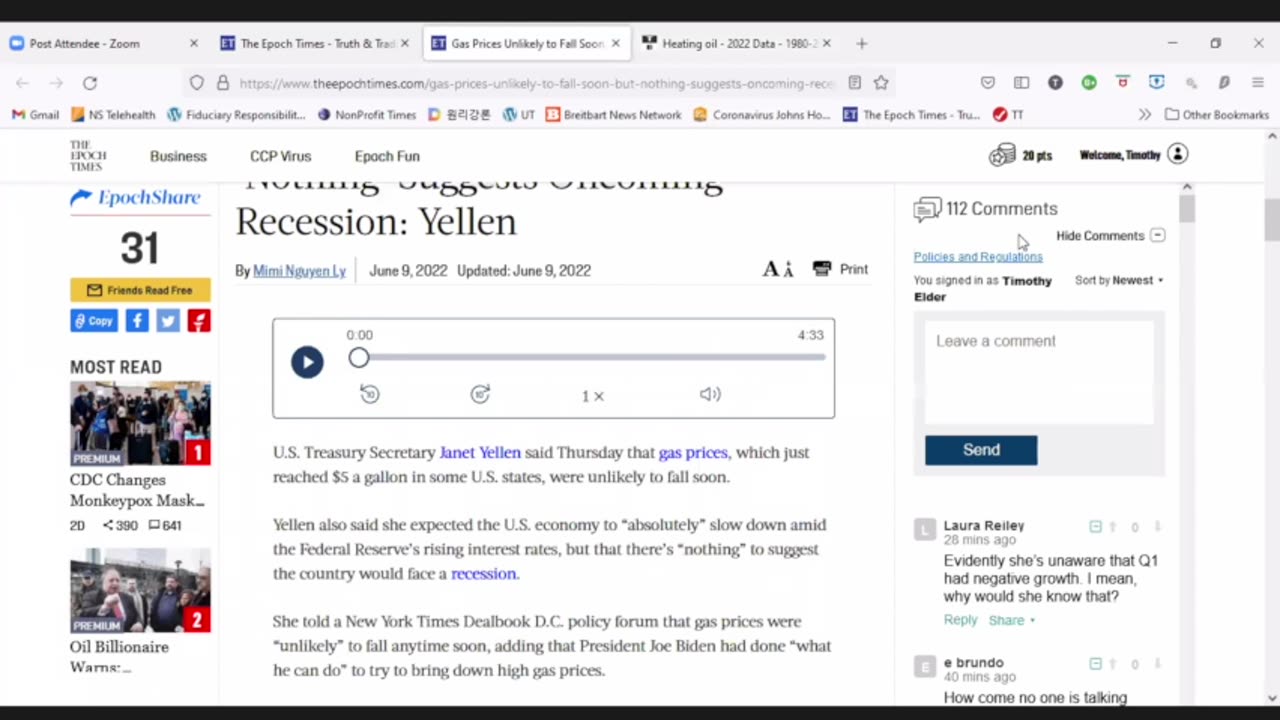
Task: Open the NonProfit Times bookmark
Action: point(366,115)
